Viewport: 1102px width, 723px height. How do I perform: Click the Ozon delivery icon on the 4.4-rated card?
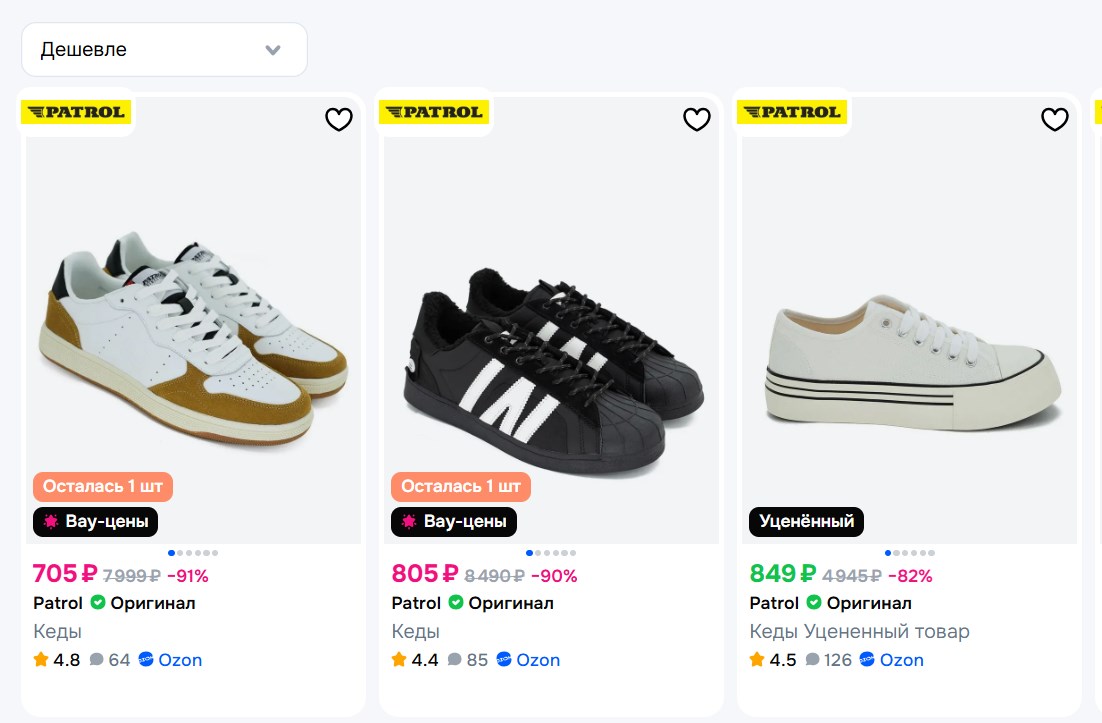[x=504, y=660]
